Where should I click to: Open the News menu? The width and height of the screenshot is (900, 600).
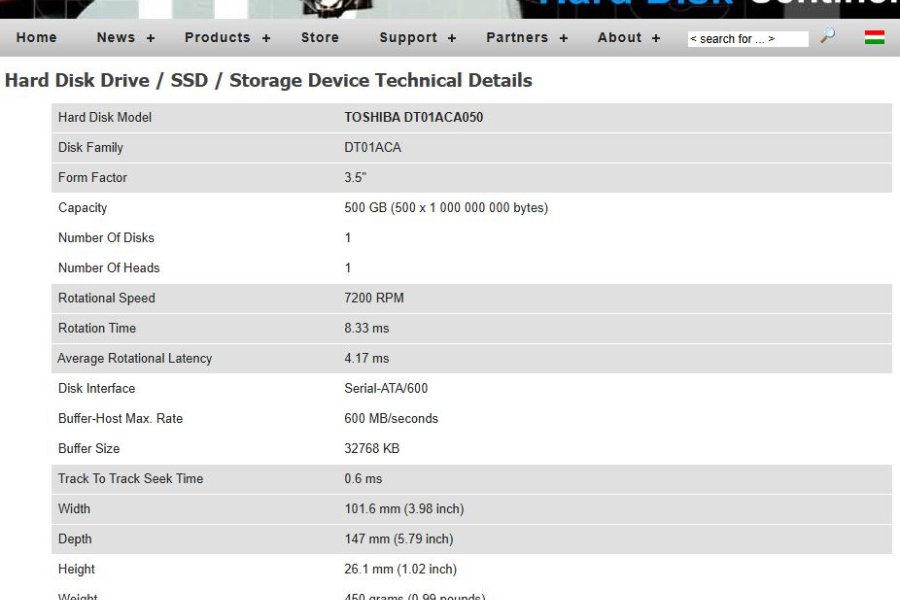pos(116,37)
